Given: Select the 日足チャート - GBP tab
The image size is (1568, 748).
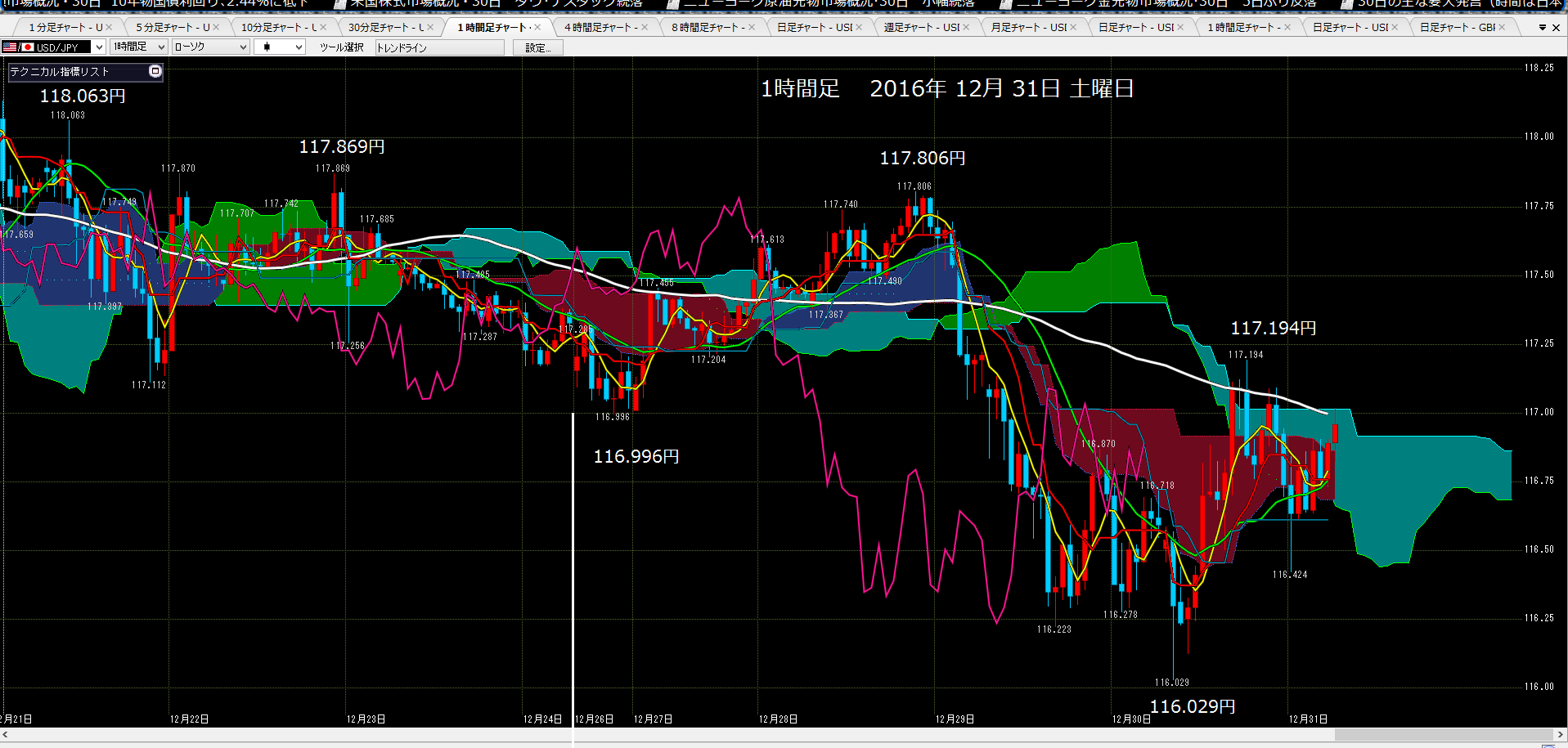Looking at the screenshot, I should pyautogui.click(x=1458, y=27).
